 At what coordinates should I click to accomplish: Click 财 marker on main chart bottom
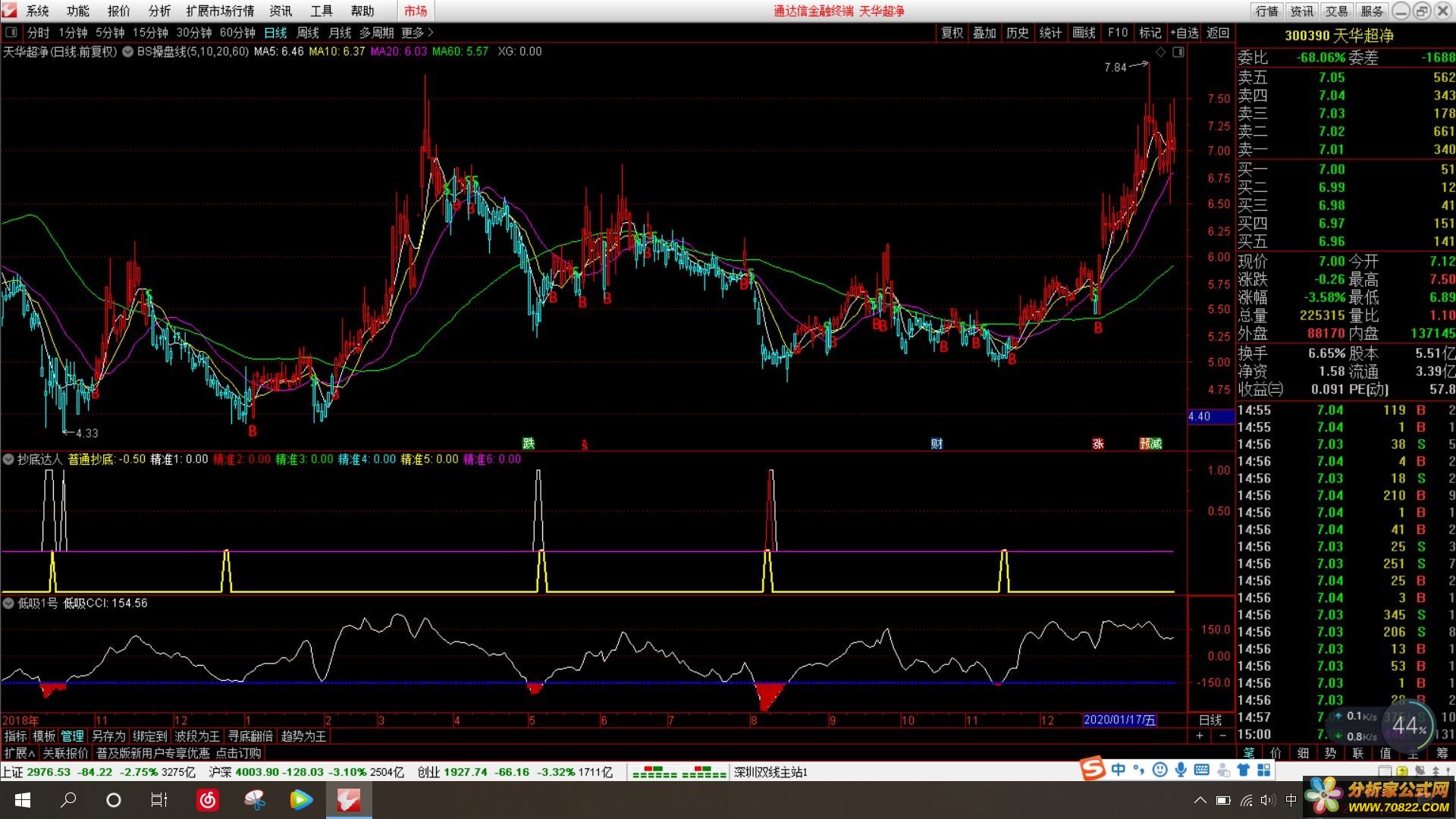(937, 444)
